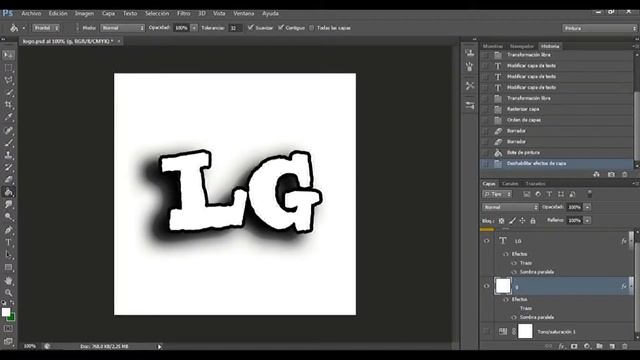640x360 pixels.
Task: Open the Opacidad slider in options bar
Action: (x=194, y=28)
